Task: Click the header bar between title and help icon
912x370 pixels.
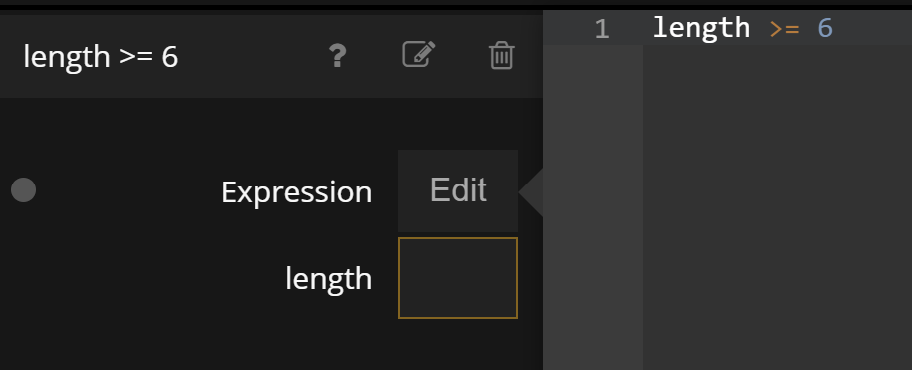Action: pos(253,56)
